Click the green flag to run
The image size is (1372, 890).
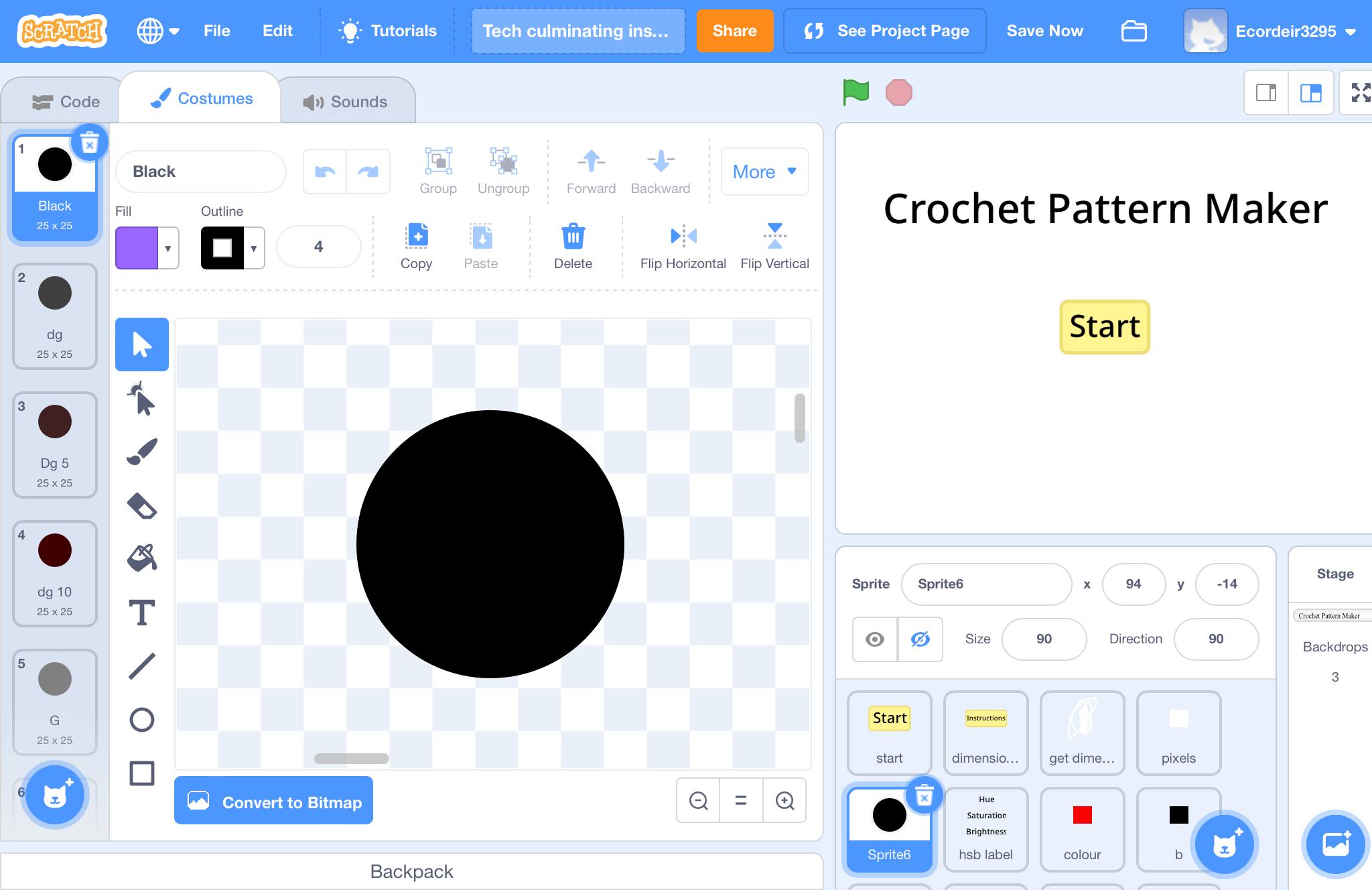855,92
